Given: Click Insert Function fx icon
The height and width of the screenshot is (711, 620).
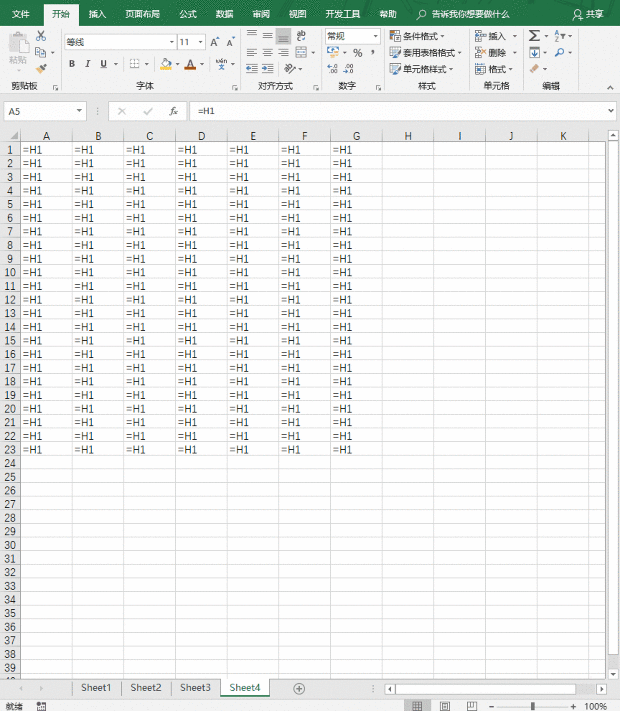Looking at the screenshot, I should [x=173, y=111].
